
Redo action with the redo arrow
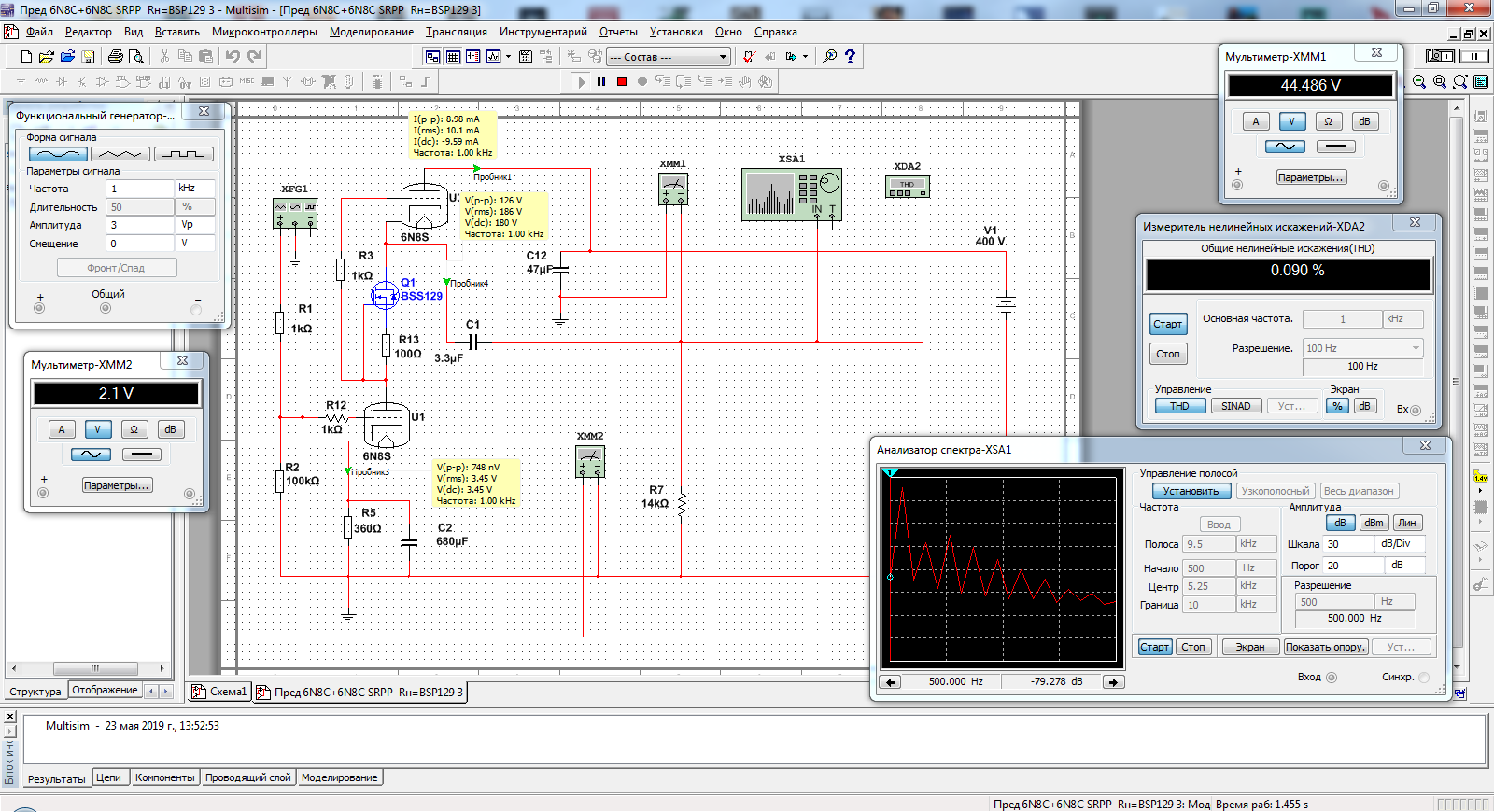[x=254, y=56]
